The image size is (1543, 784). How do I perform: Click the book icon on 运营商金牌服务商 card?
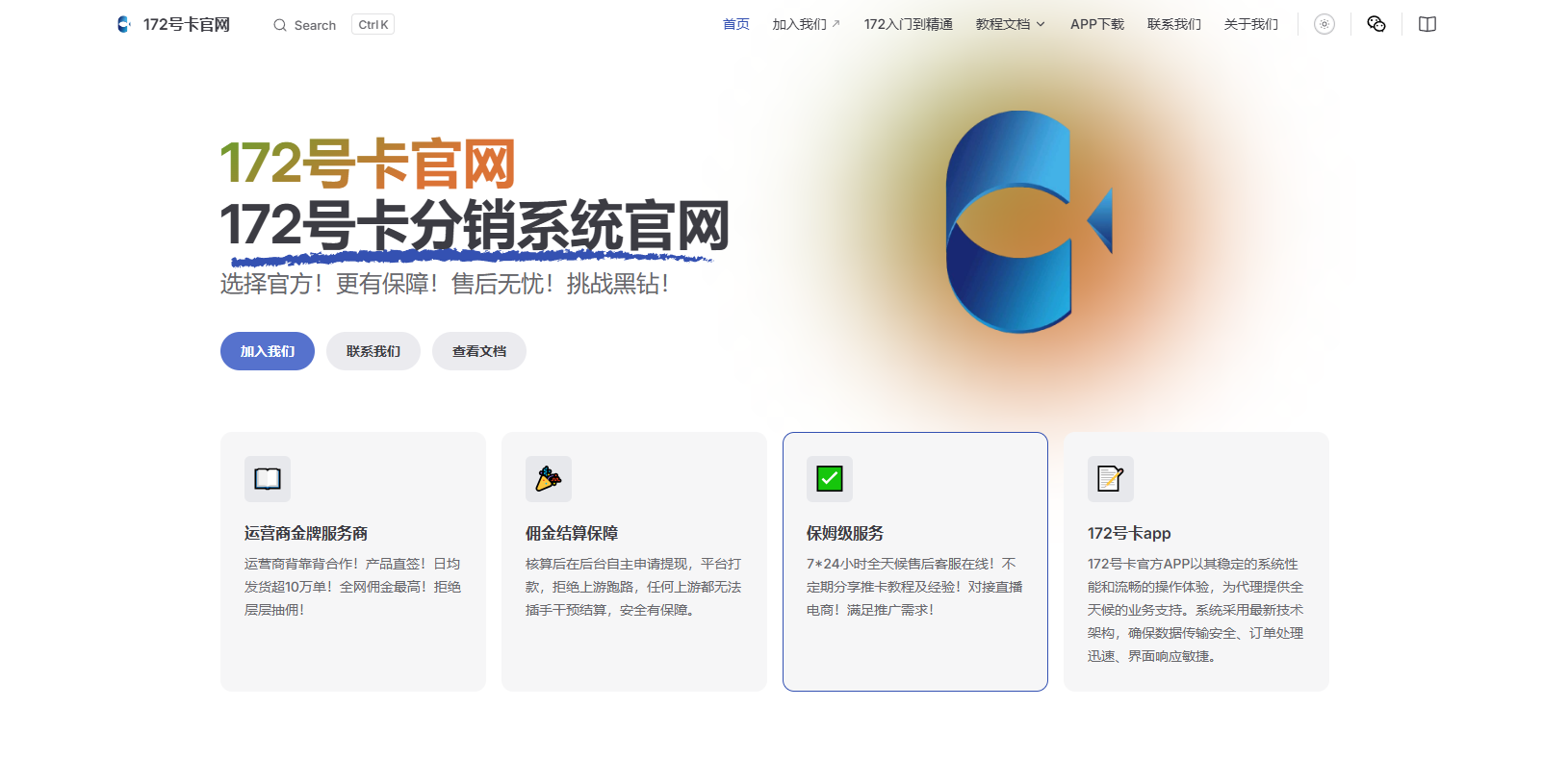(268, 479)
